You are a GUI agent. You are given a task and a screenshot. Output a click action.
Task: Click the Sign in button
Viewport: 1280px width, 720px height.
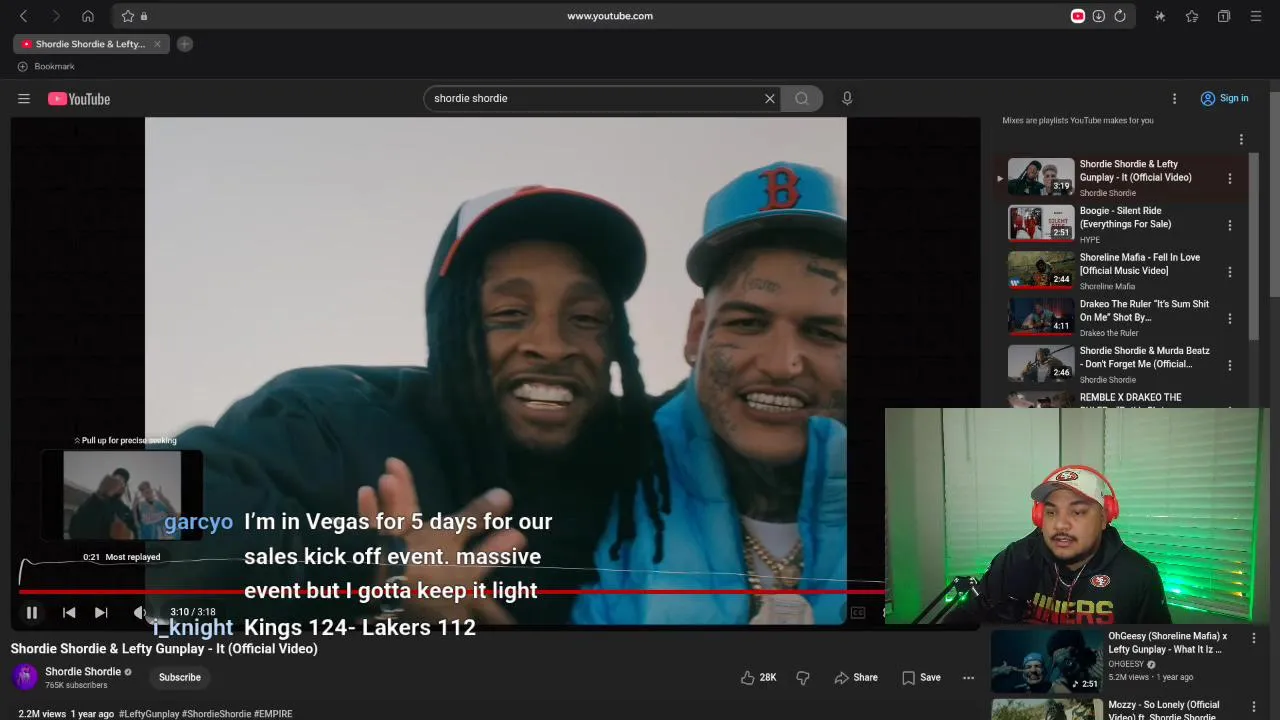point(1225,98)
